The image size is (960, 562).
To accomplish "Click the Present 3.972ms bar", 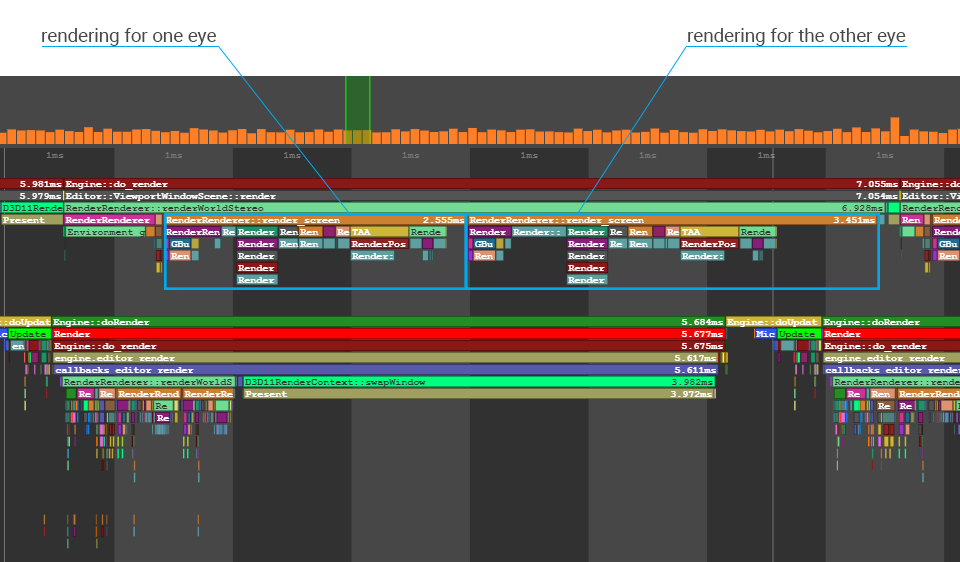I will coord(480,394).
